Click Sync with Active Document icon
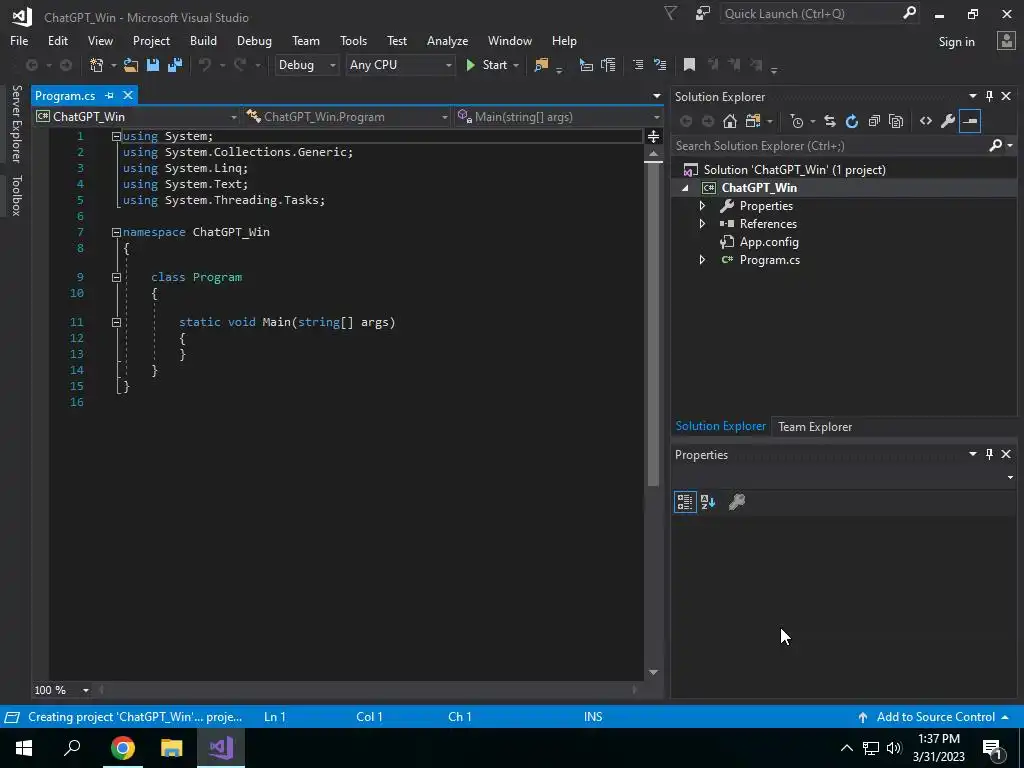Image resolution: width=1024 pixels, height=768 pixels. click(829, 121)
